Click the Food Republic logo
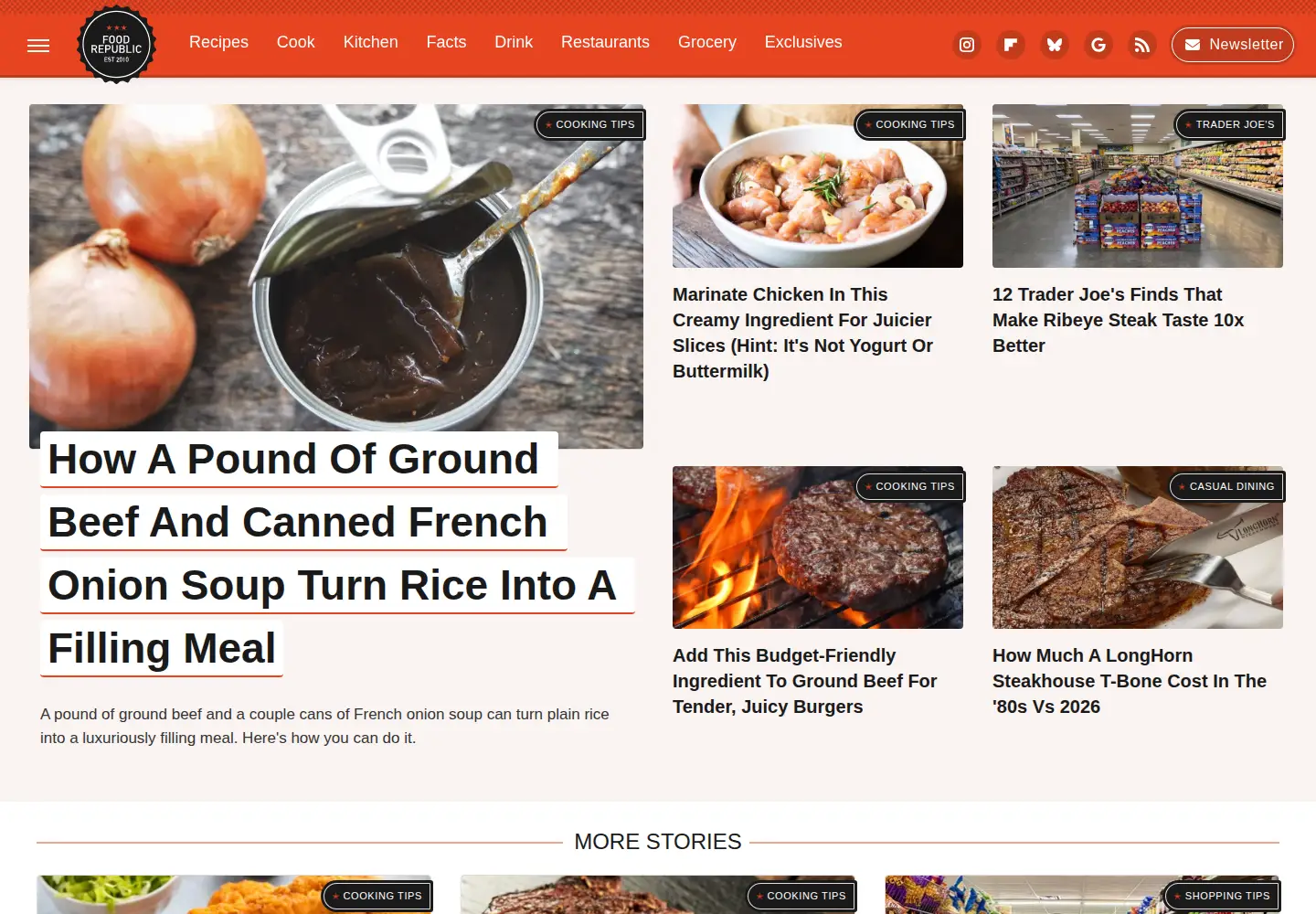 click(116, 44)
